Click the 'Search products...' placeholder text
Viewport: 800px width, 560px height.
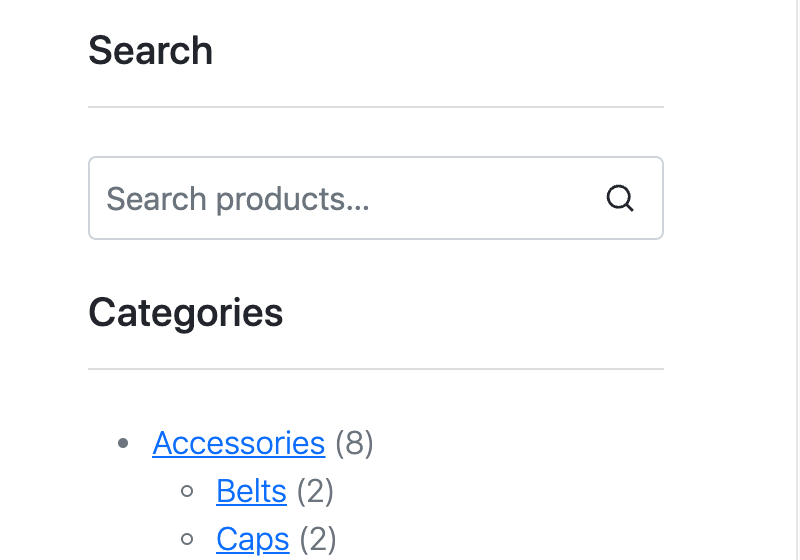point(238,198)
